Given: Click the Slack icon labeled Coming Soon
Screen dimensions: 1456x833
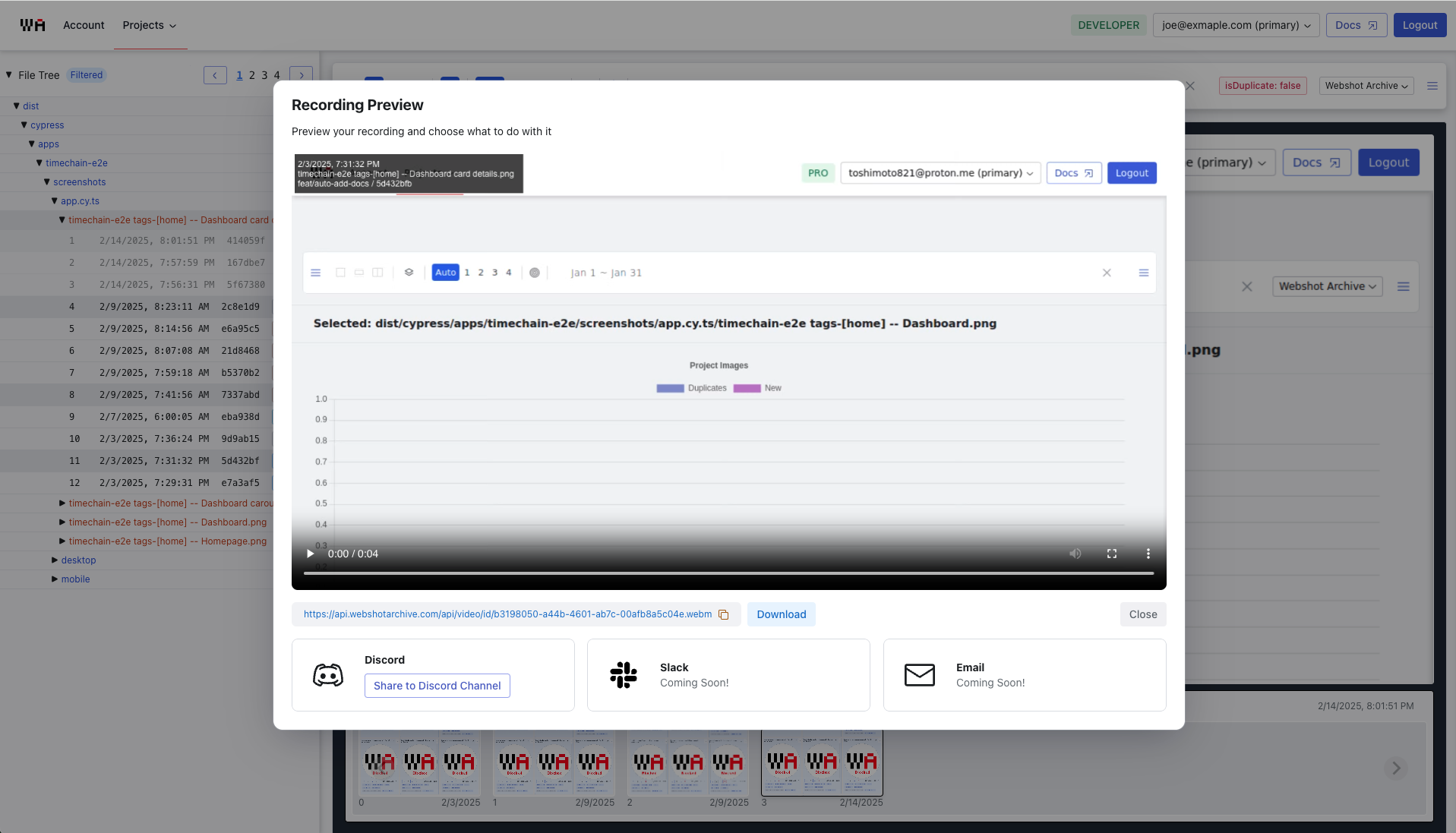Looking at the screenshot, I should (623, 675).
